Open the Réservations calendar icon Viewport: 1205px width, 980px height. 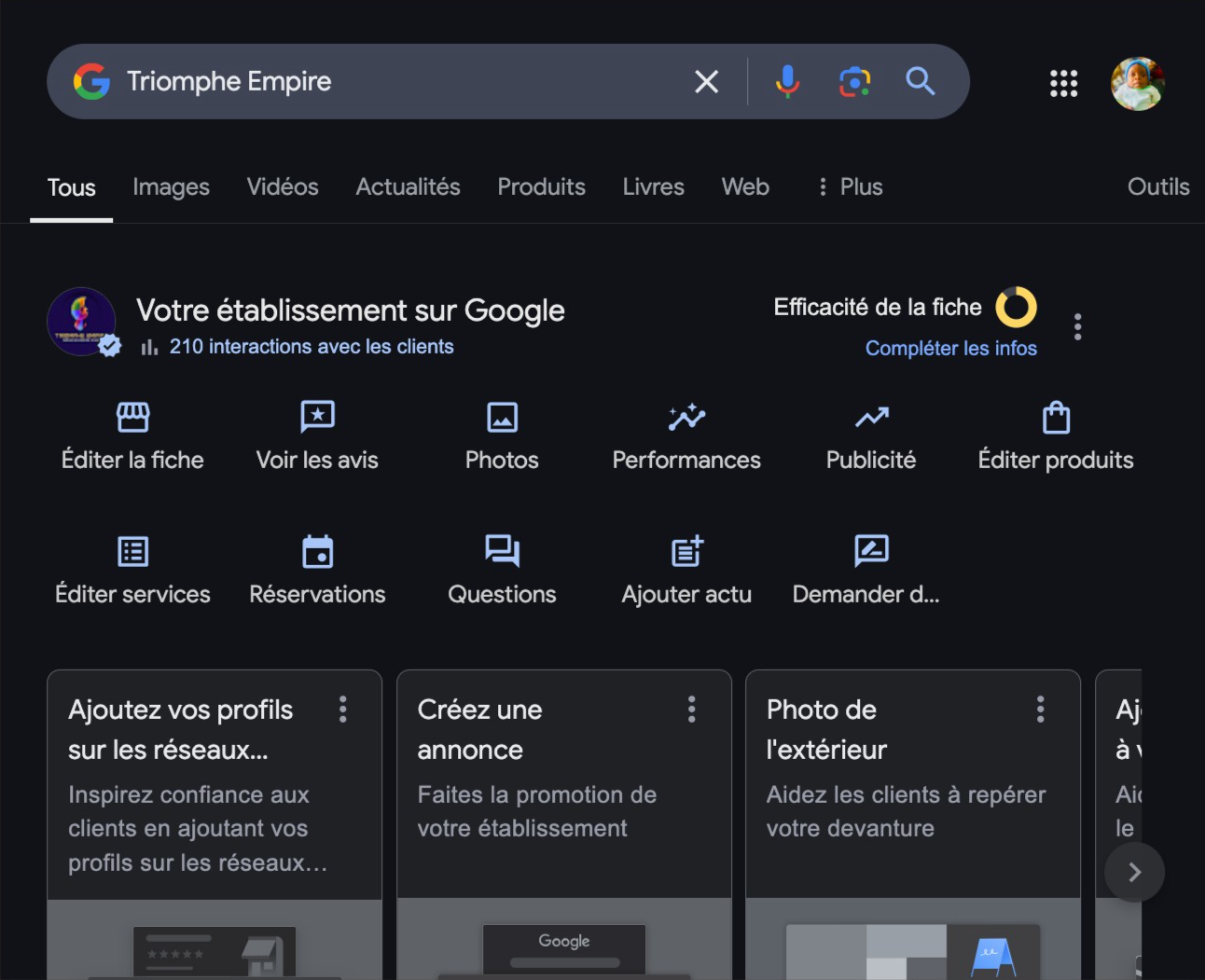(317, 551)
